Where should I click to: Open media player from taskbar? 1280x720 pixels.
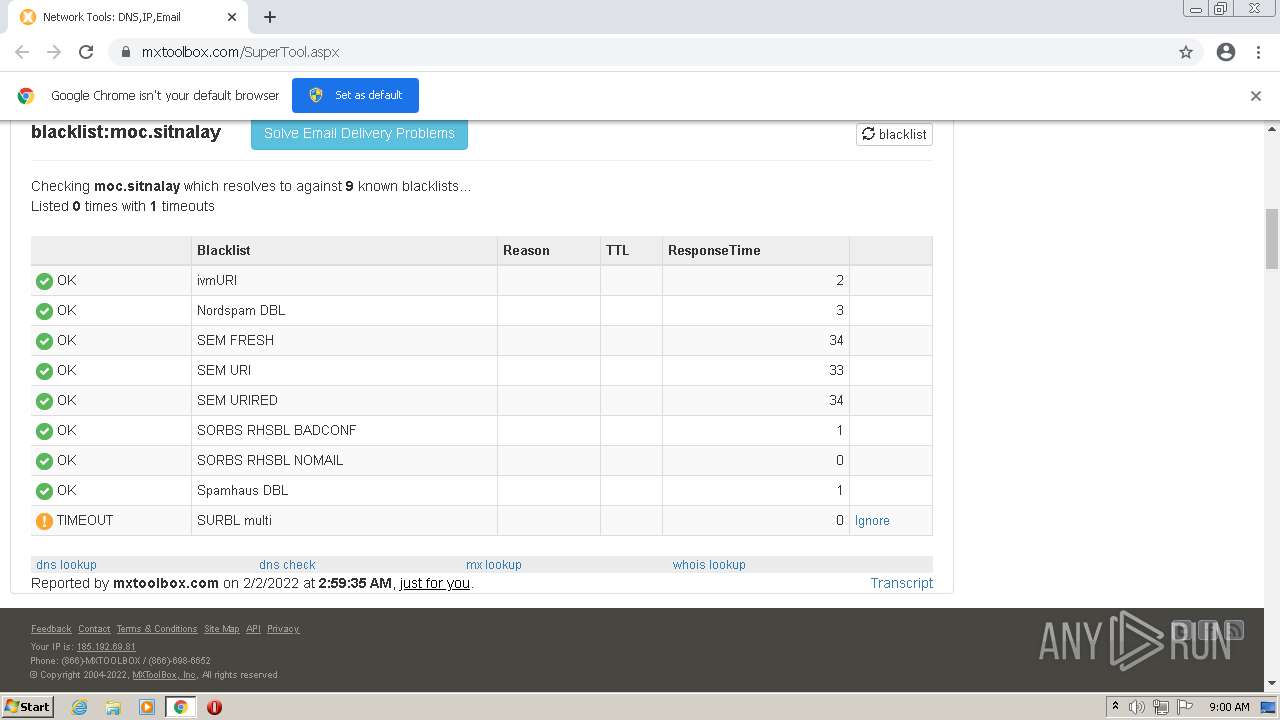click(147, 707)
